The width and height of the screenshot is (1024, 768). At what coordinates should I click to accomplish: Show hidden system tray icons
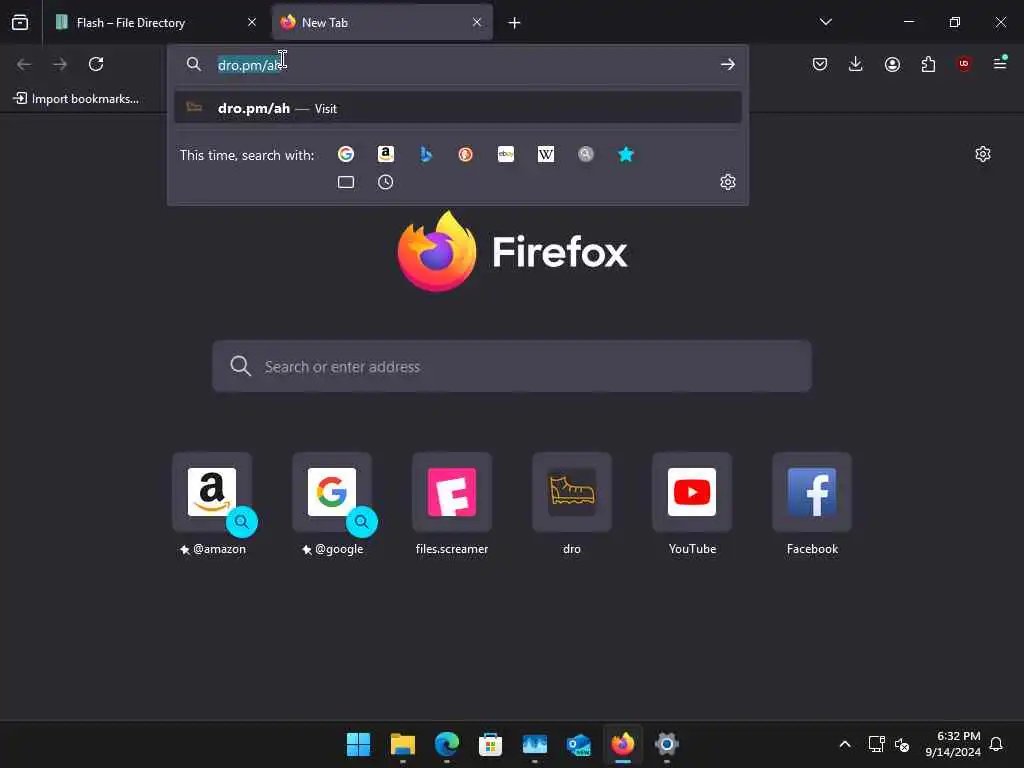[x=845, y=744]
